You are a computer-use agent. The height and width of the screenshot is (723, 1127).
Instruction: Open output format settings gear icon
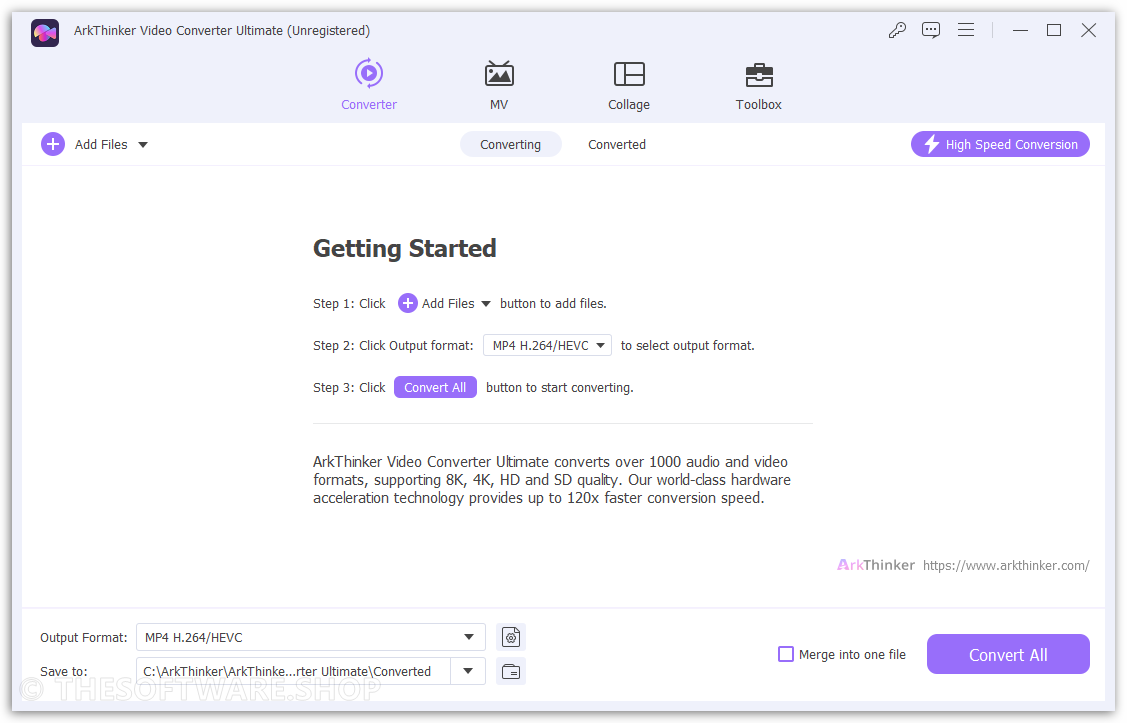click(511, 637)
